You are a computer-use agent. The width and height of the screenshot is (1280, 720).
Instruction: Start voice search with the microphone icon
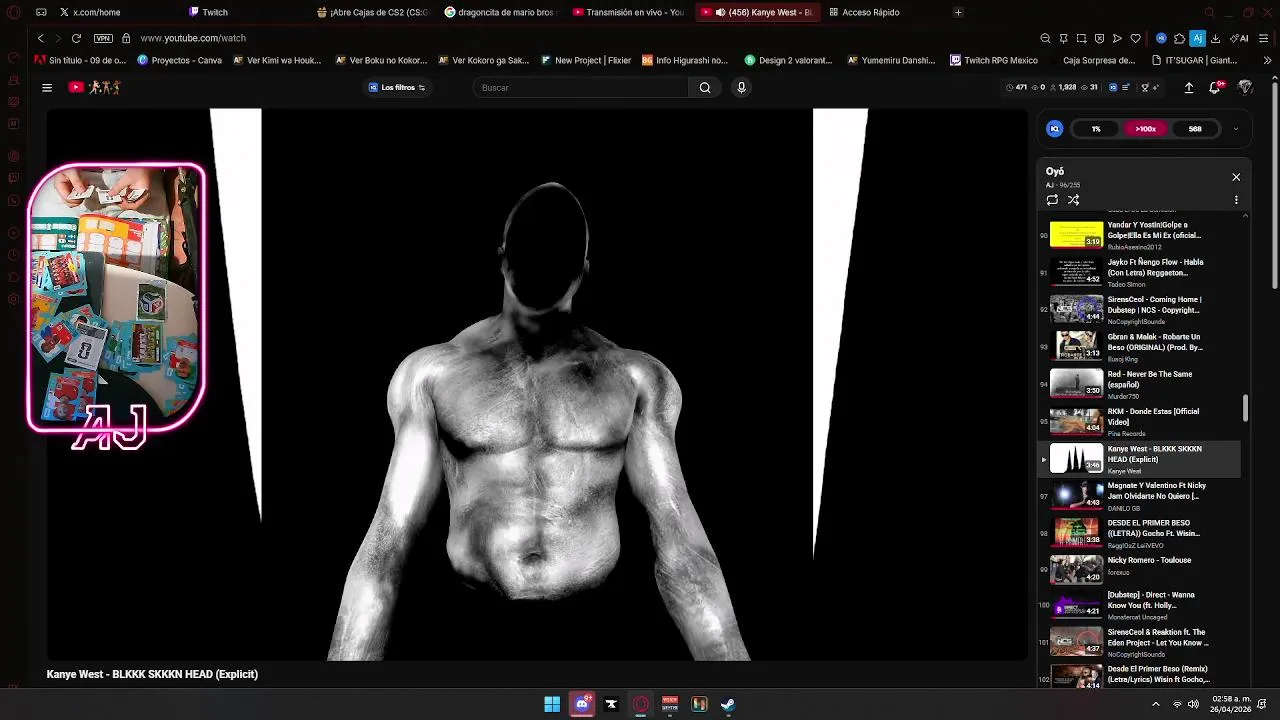741,88
